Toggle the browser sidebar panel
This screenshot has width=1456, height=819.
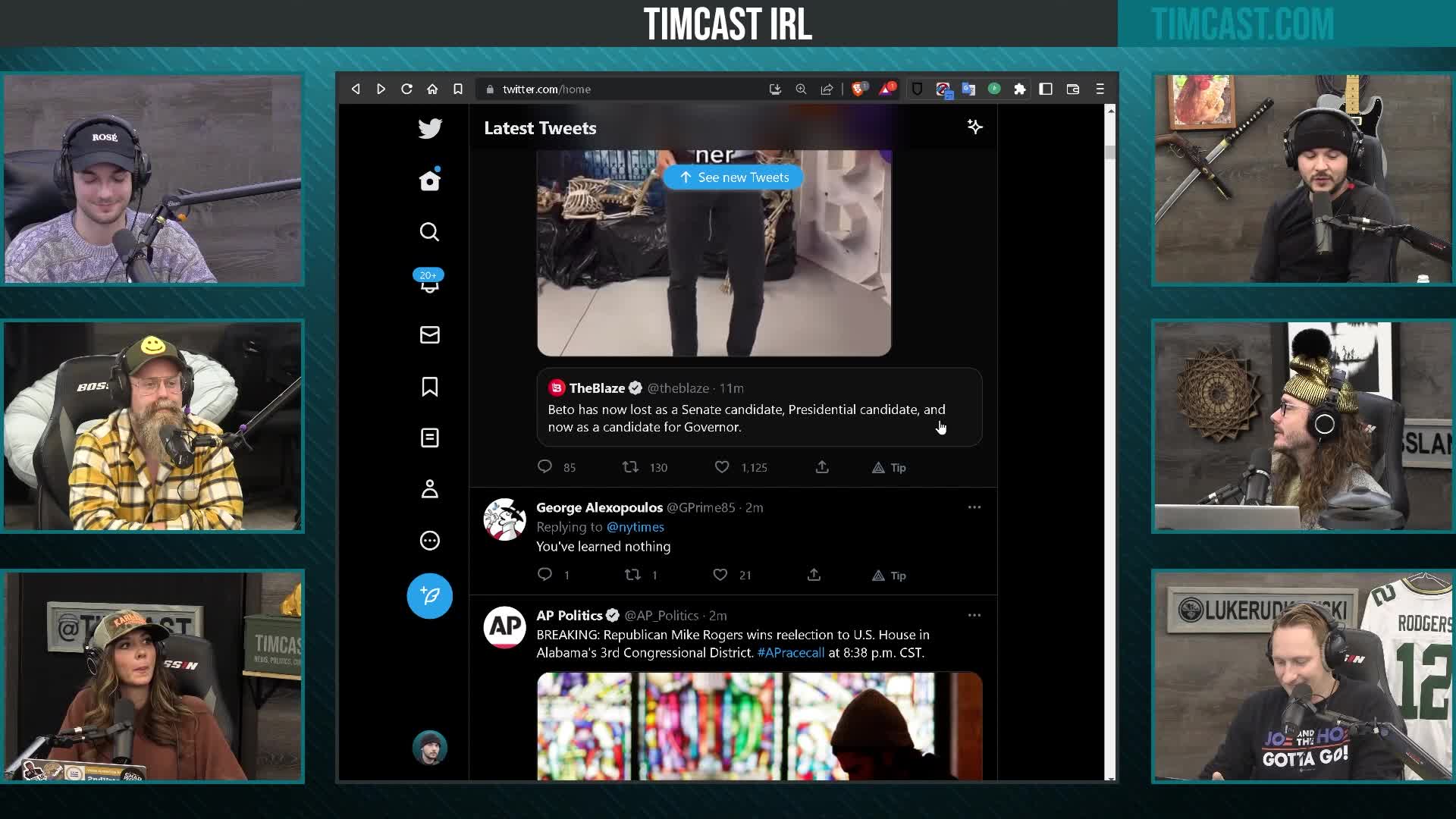click(1047, 89)
